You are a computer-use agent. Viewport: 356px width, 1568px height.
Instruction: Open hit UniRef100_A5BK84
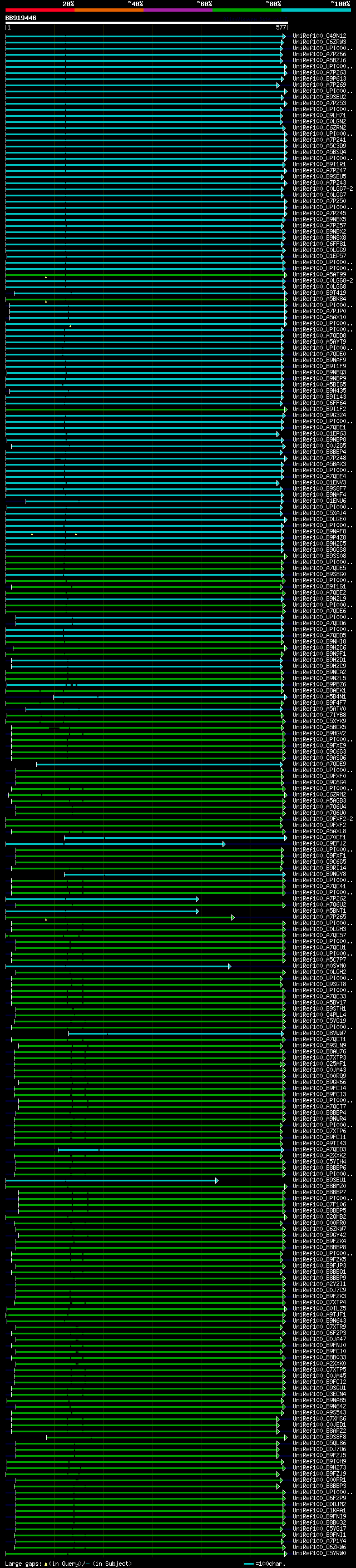coord(319,299)
